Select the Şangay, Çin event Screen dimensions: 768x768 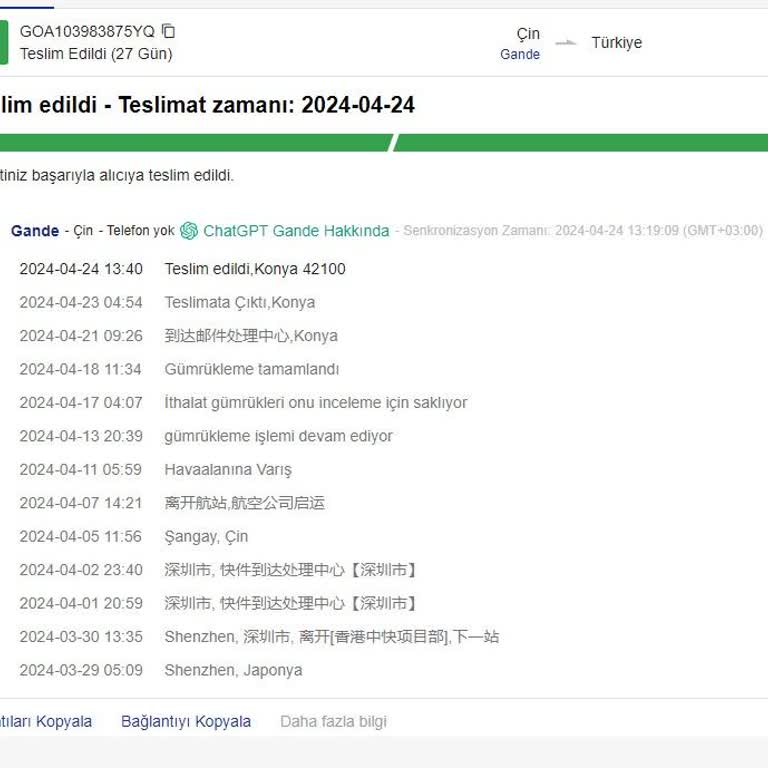(206, 536)
